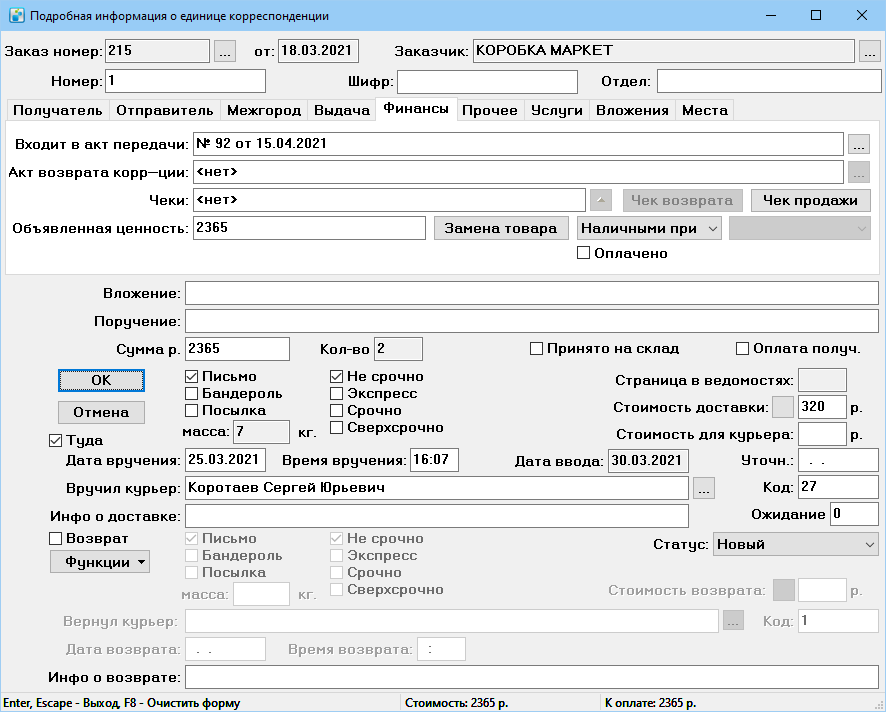Screen dimensions: 886x712
Task: Click the Шифр input field
Action: (488, 82)
